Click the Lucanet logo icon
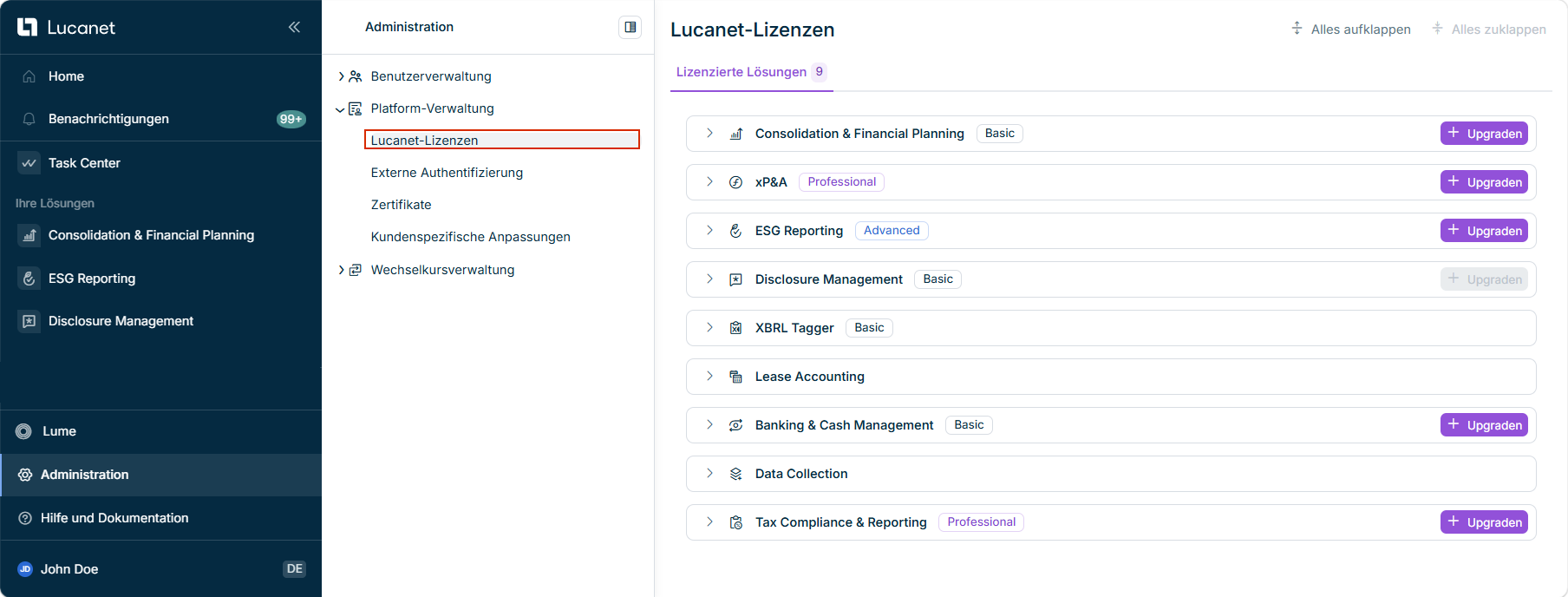The image size is (1568, 597). (27, 27)
